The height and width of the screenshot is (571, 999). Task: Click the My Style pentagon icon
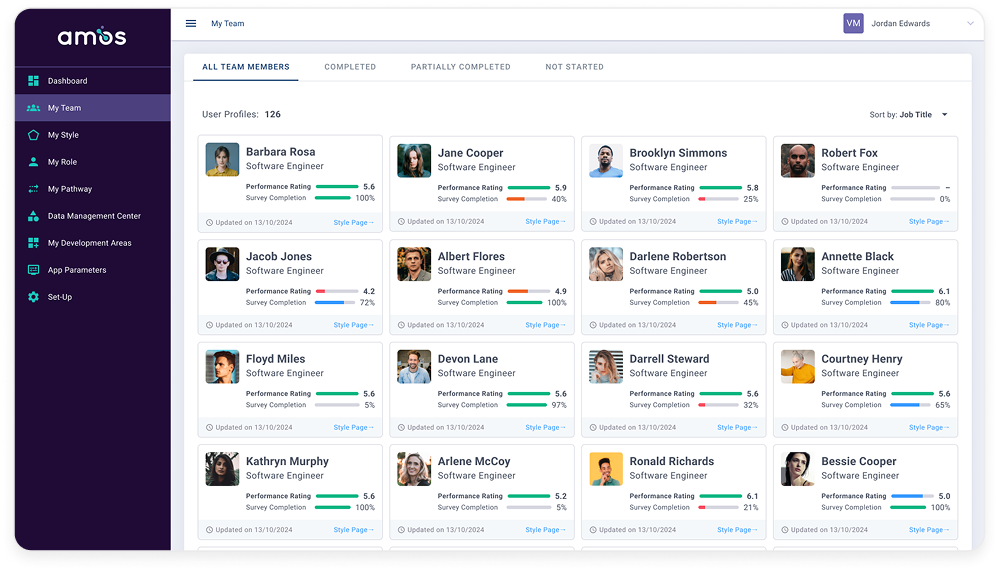coord(33,135)
